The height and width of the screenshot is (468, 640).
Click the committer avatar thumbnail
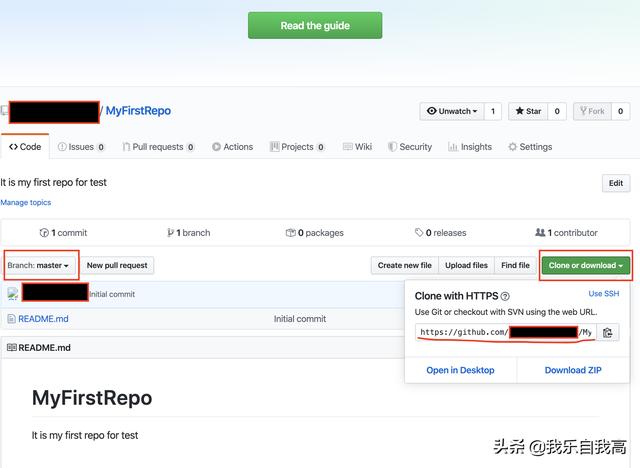(x=13, y=294)
